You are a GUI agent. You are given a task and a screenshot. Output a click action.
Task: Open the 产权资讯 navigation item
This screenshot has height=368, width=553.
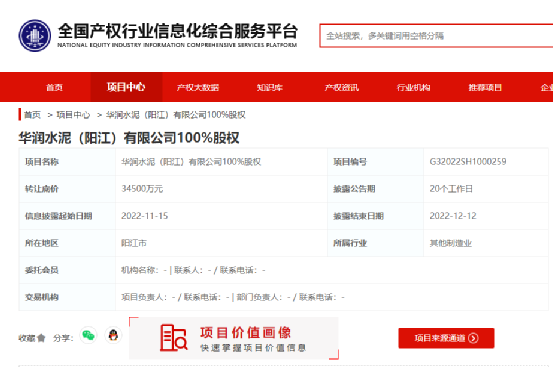[x=341, y=88]
